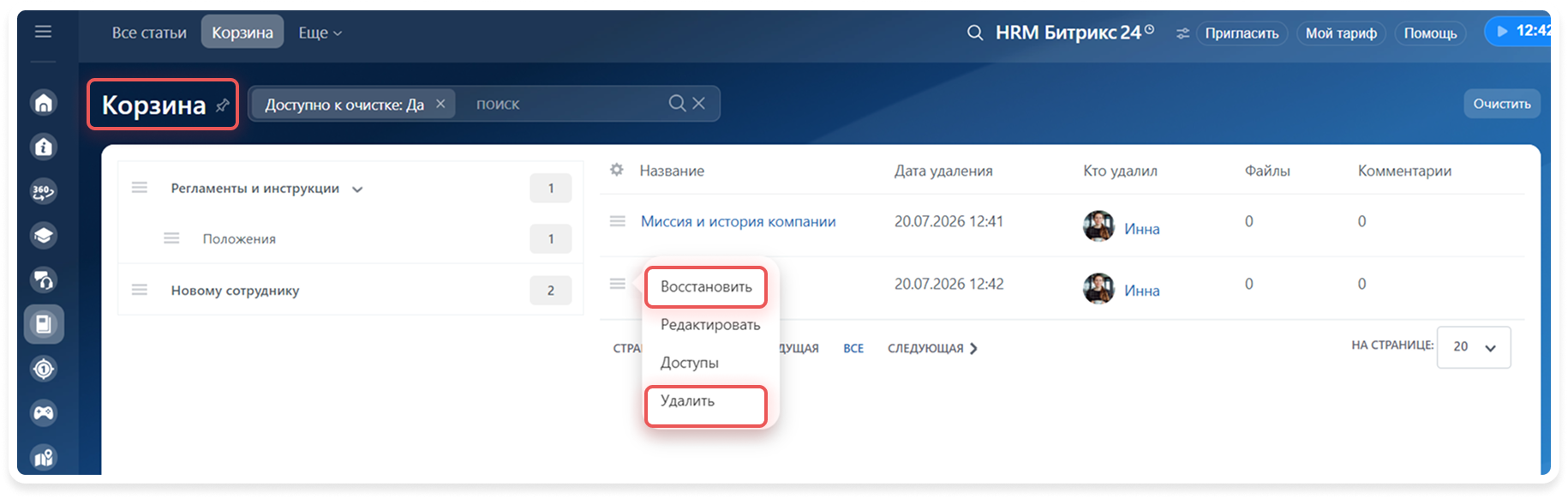Image resolution: width=1568 pixels, height=499 pixels.
Task: Click drag handle for Регламенты и инструкции section
Action: click(x=140, y=188)
